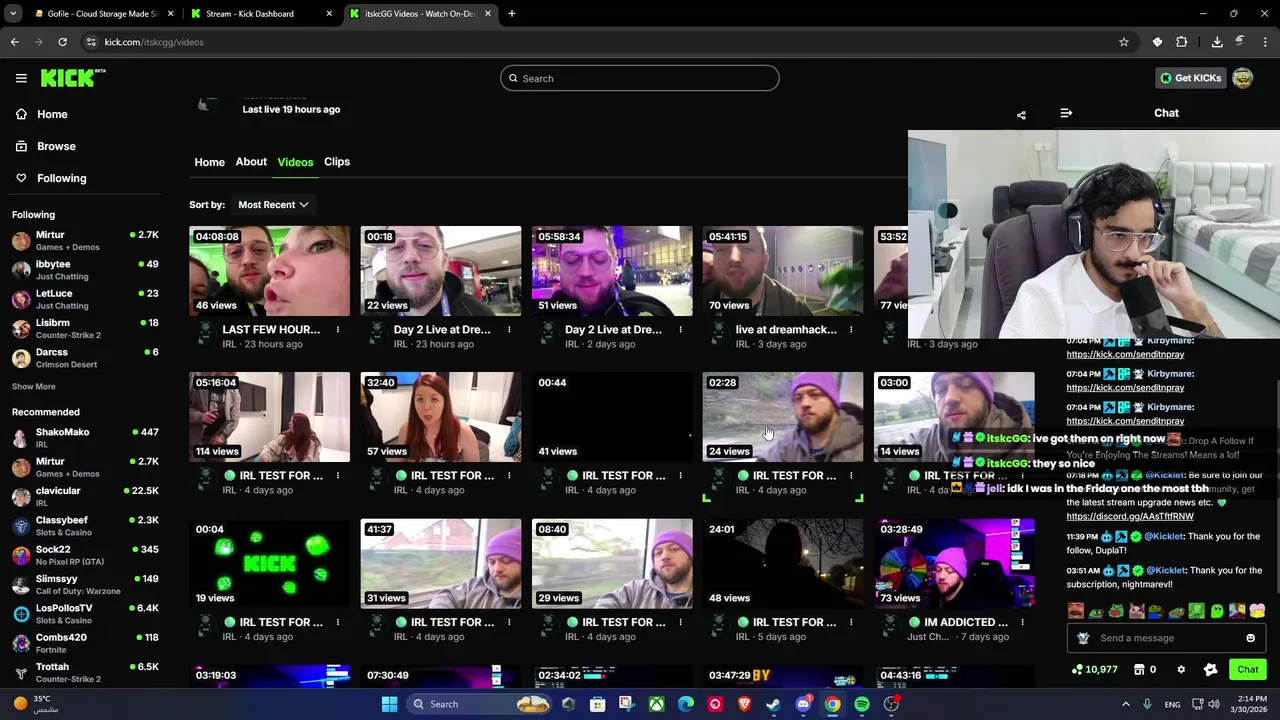Open the emoji picker in chat box

[x=1250, y=638]
